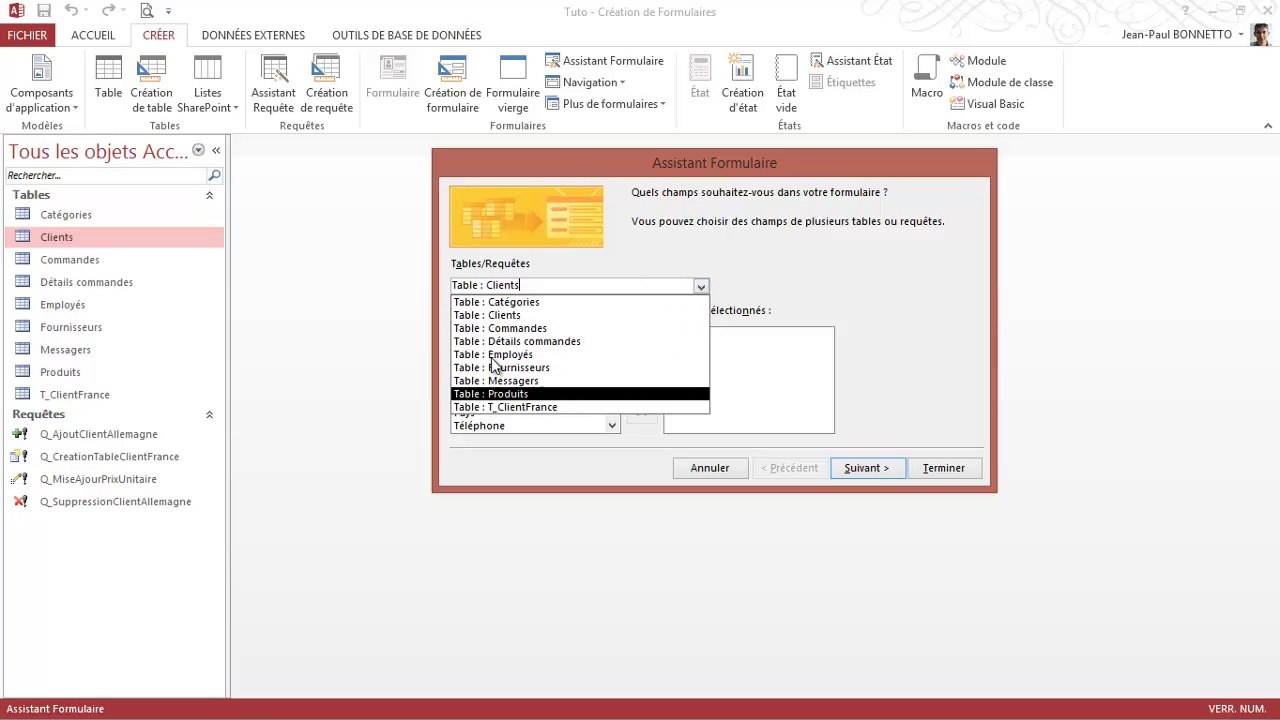Open Navigation forms dropdown
This screenshot has height=720, width=1280.
click(x=585, y=82)
